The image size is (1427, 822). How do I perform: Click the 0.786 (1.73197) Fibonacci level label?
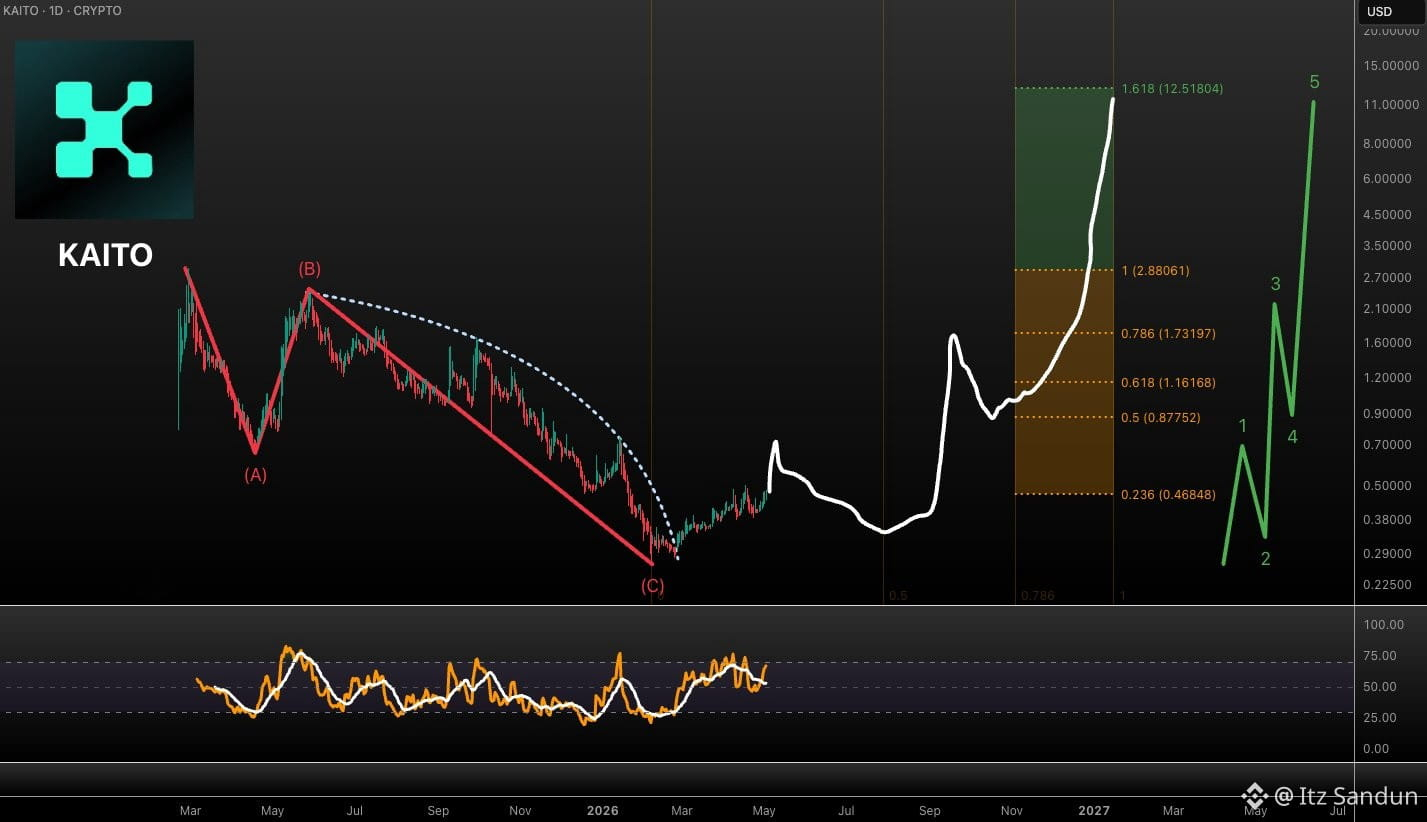(x=1168, y=333)
